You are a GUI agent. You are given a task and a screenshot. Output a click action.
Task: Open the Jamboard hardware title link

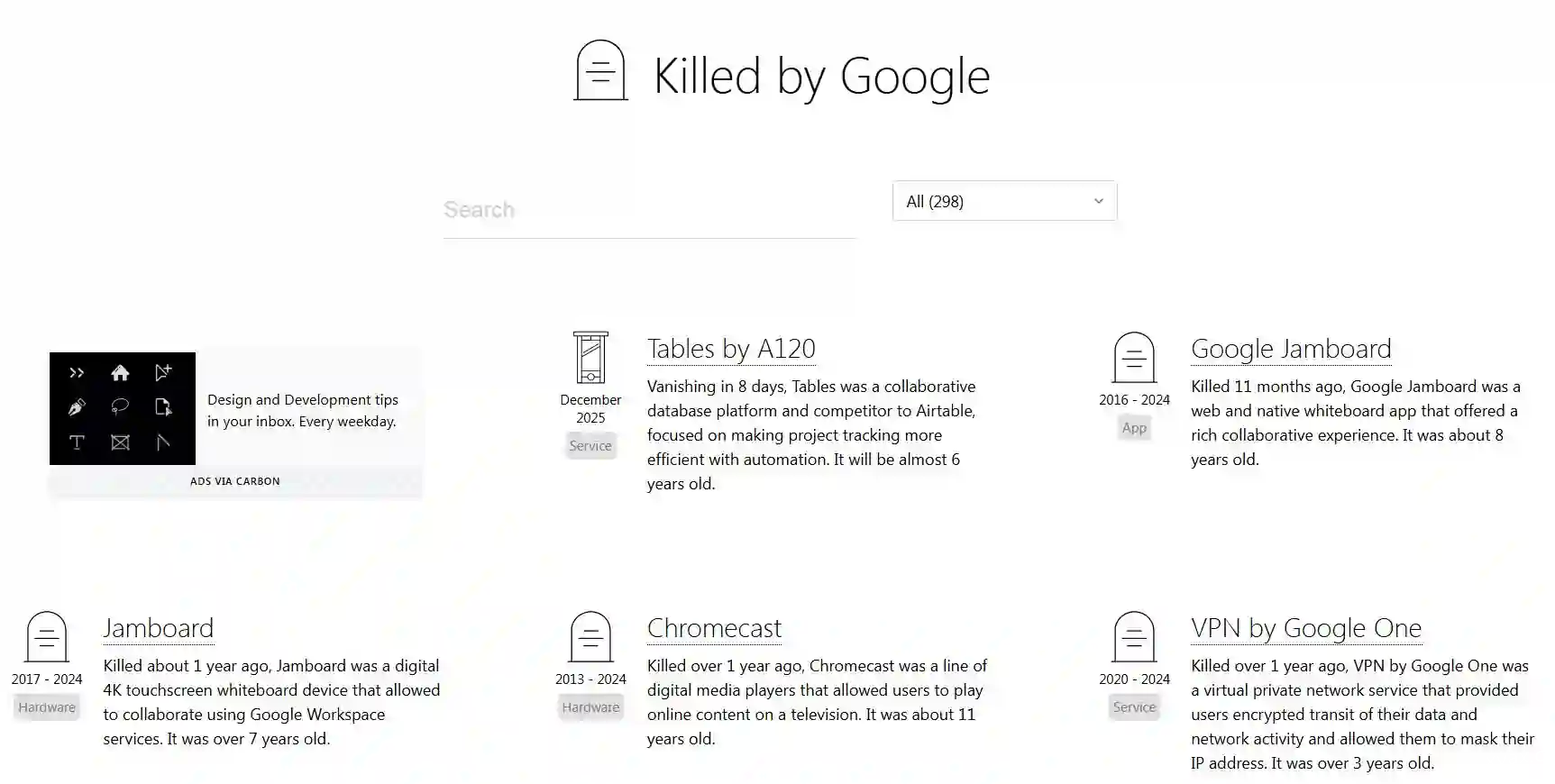pos(159,628)
